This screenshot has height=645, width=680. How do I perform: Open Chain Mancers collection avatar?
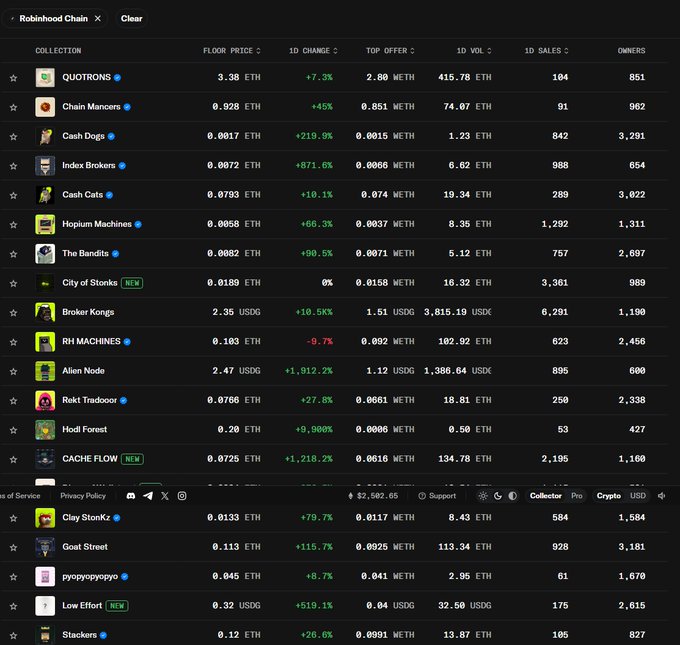(45, 107)
